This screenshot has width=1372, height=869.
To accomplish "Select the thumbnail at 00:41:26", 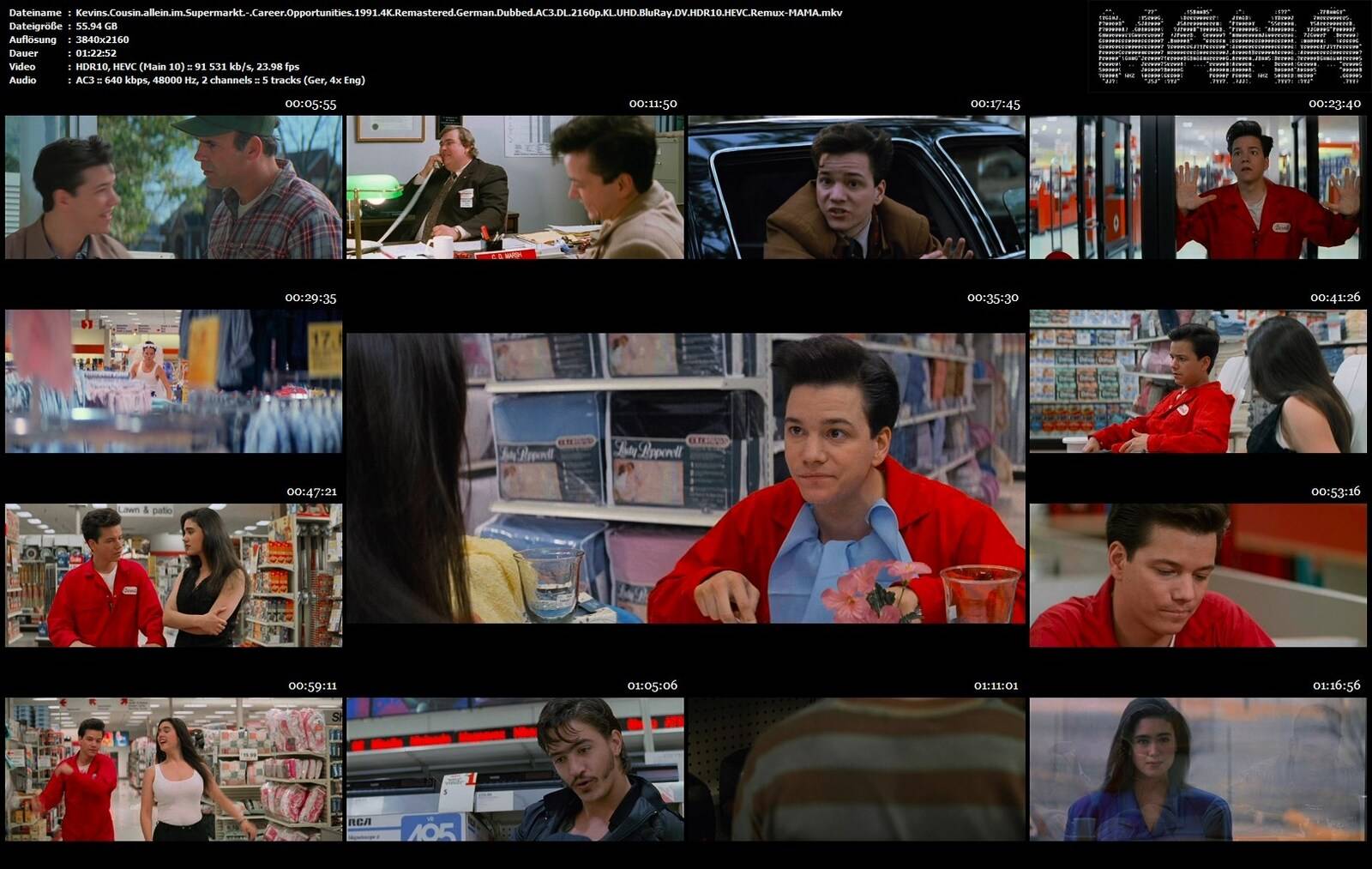I will pos(1198,381).
